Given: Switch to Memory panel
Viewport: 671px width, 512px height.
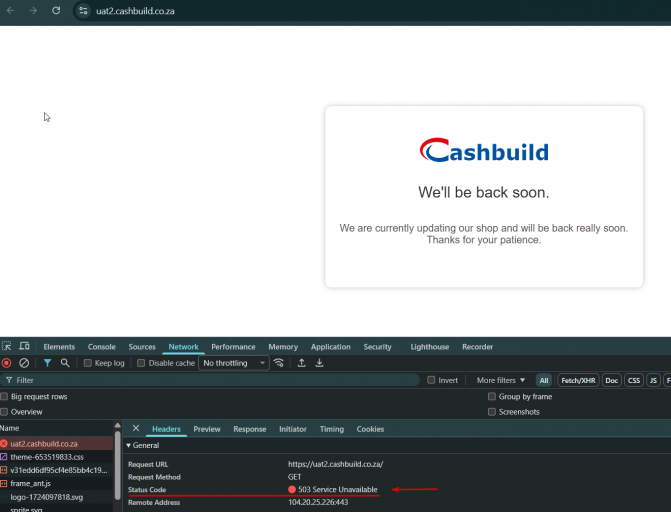Looking at the screenshot, I should tap(283, 347).
